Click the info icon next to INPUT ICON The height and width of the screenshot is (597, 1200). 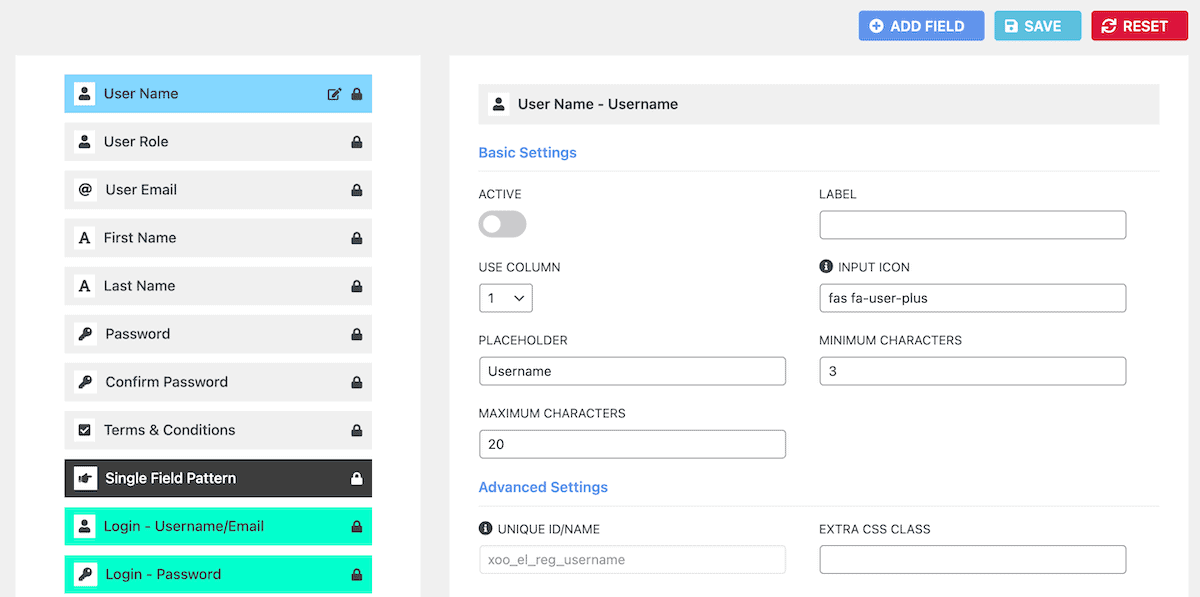[827, 266]
